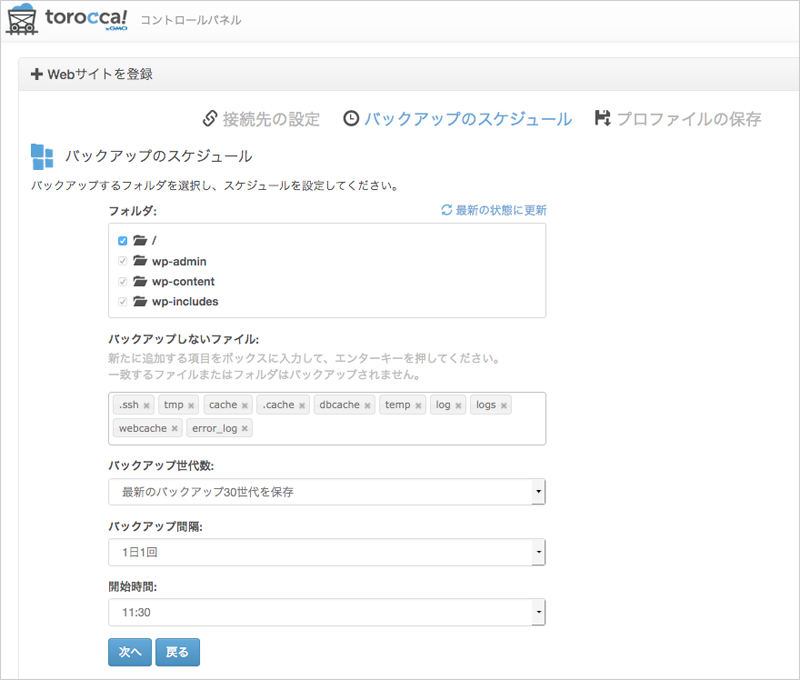Click the 戻る button

pos(178,652)
